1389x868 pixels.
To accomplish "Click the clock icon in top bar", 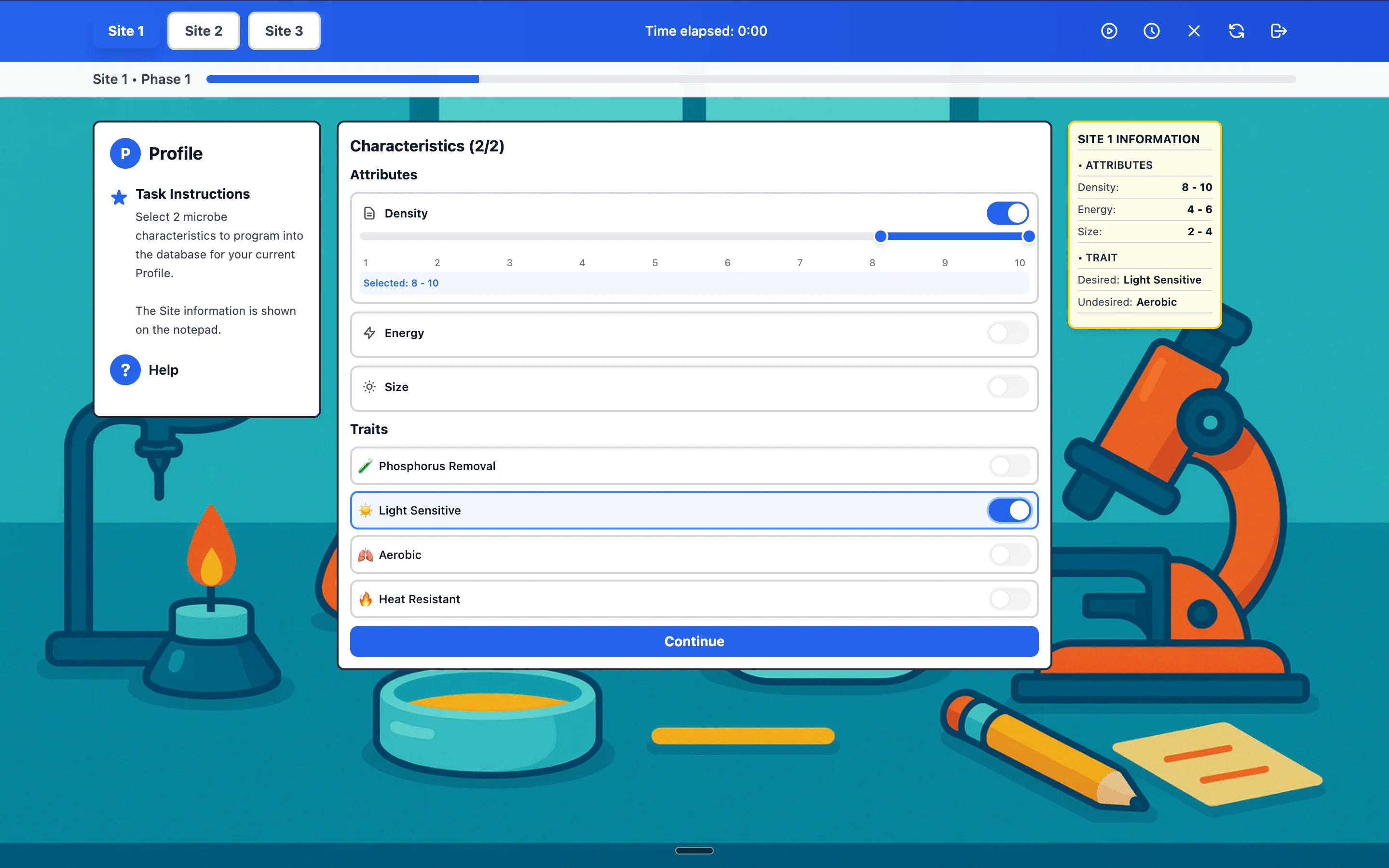I will coord(1151,31).
